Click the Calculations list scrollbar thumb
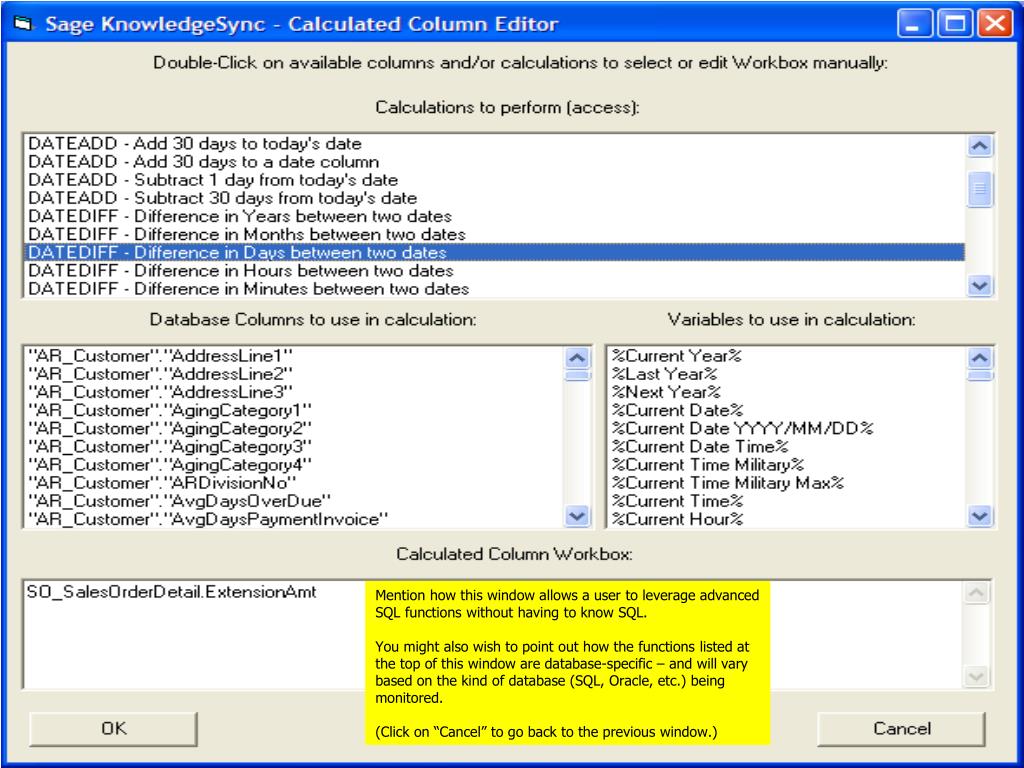 980,189
